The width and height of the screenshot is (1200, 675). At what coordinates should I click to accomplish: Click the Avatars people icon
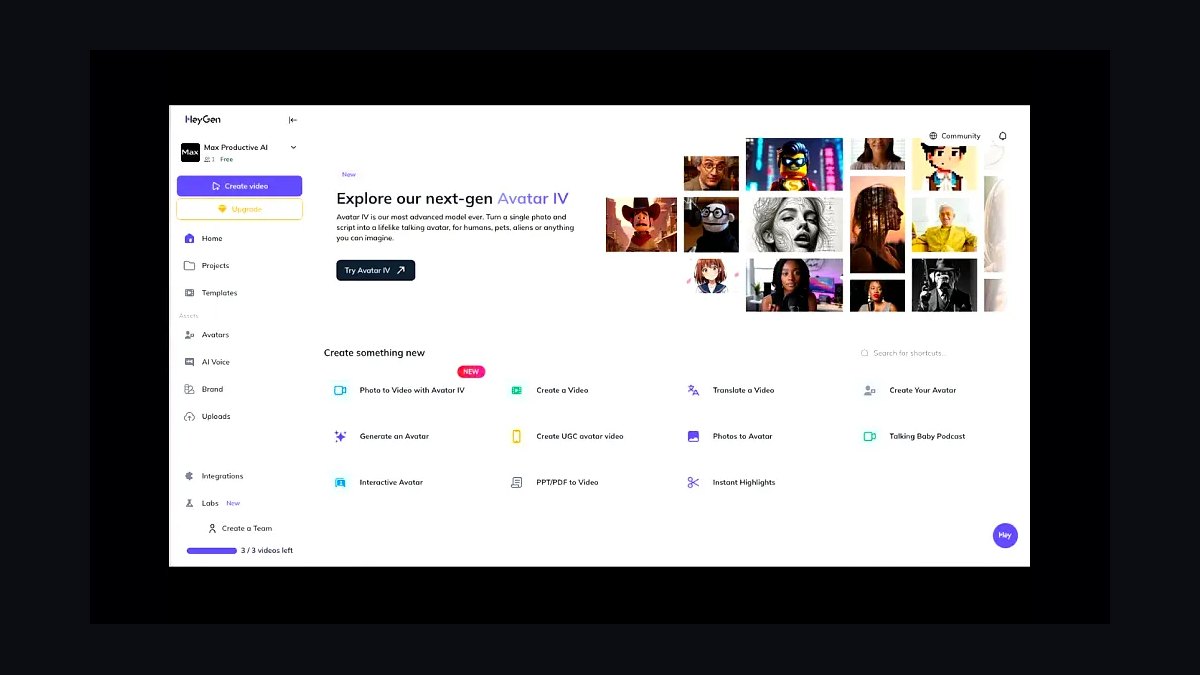pos(190,335)
